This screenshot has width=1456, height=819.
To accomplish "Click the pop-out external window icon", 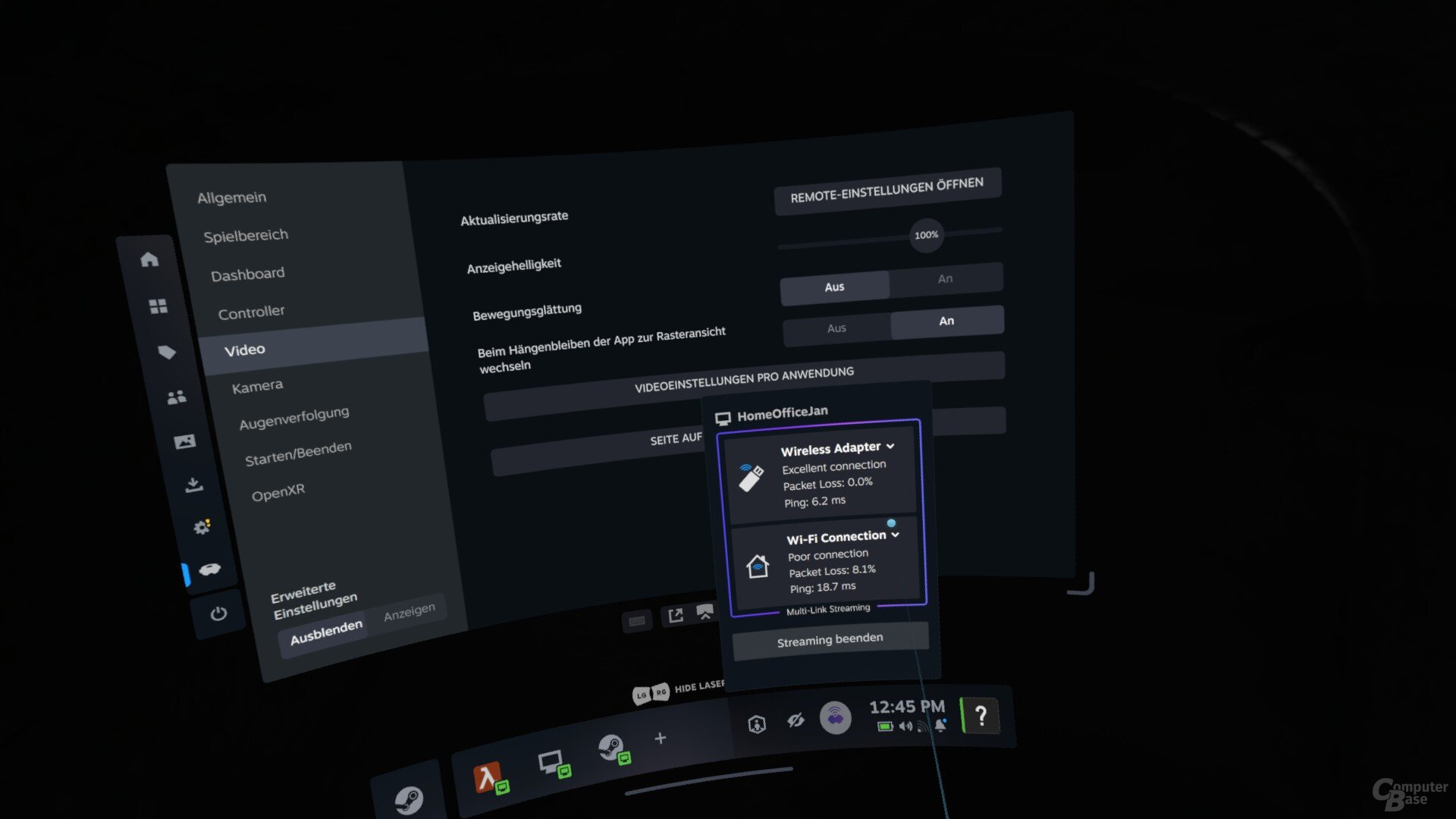I will pyautogui.click(x=675, y=615).
